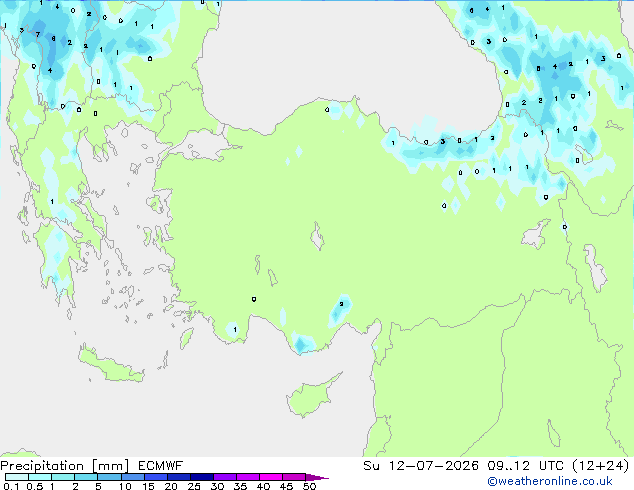The image size is (634, 490).
Task: Click the '20' legend scale label
Action: 171,486
